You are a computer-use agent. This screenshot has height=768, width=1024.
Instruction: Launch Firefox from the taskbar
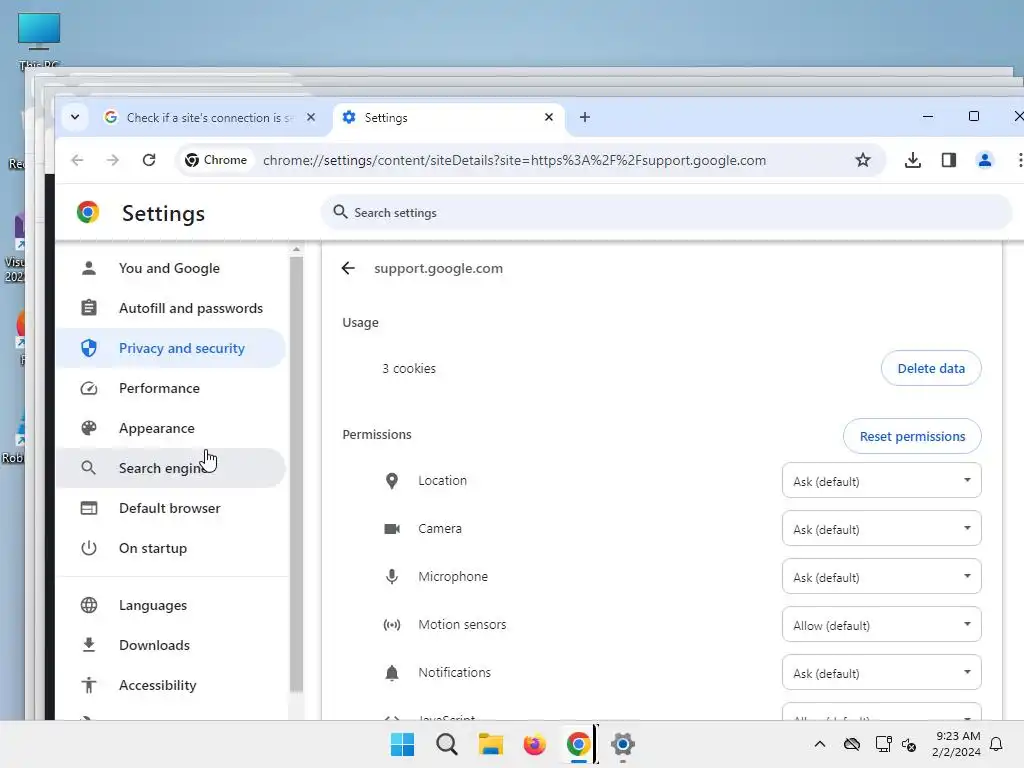(534, 744)
